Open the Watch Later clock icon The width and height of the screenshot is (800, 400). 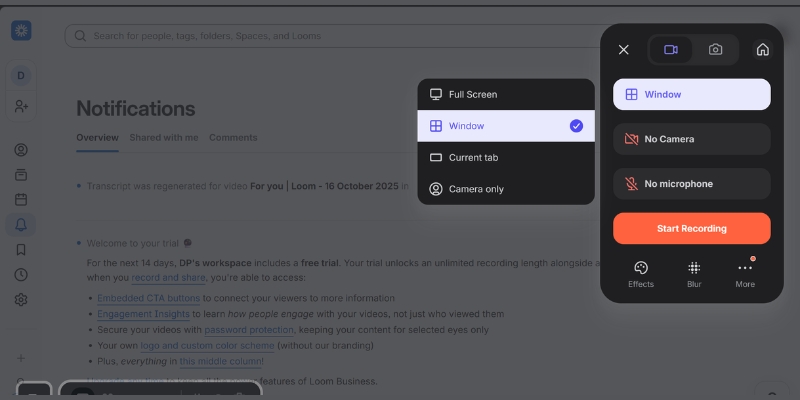pos(21,274)
